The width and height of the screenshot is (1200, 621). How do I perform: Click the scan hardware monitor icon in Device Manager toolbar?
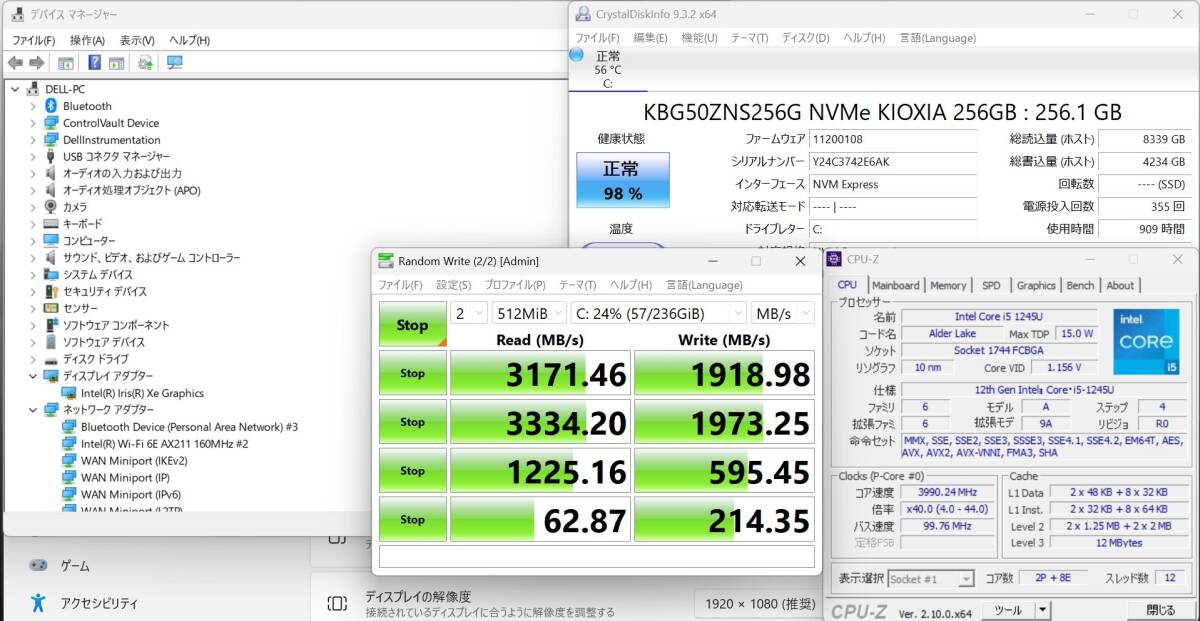(x=175, y=63)
